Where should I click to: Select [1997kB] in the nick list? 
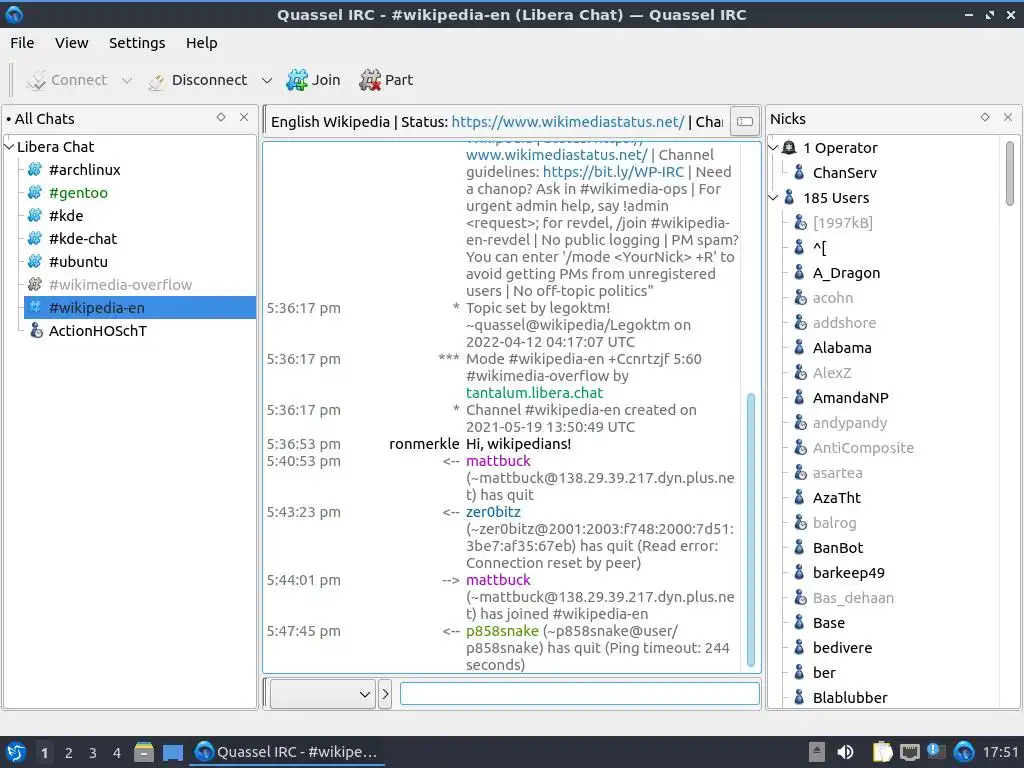pos(842,223)
